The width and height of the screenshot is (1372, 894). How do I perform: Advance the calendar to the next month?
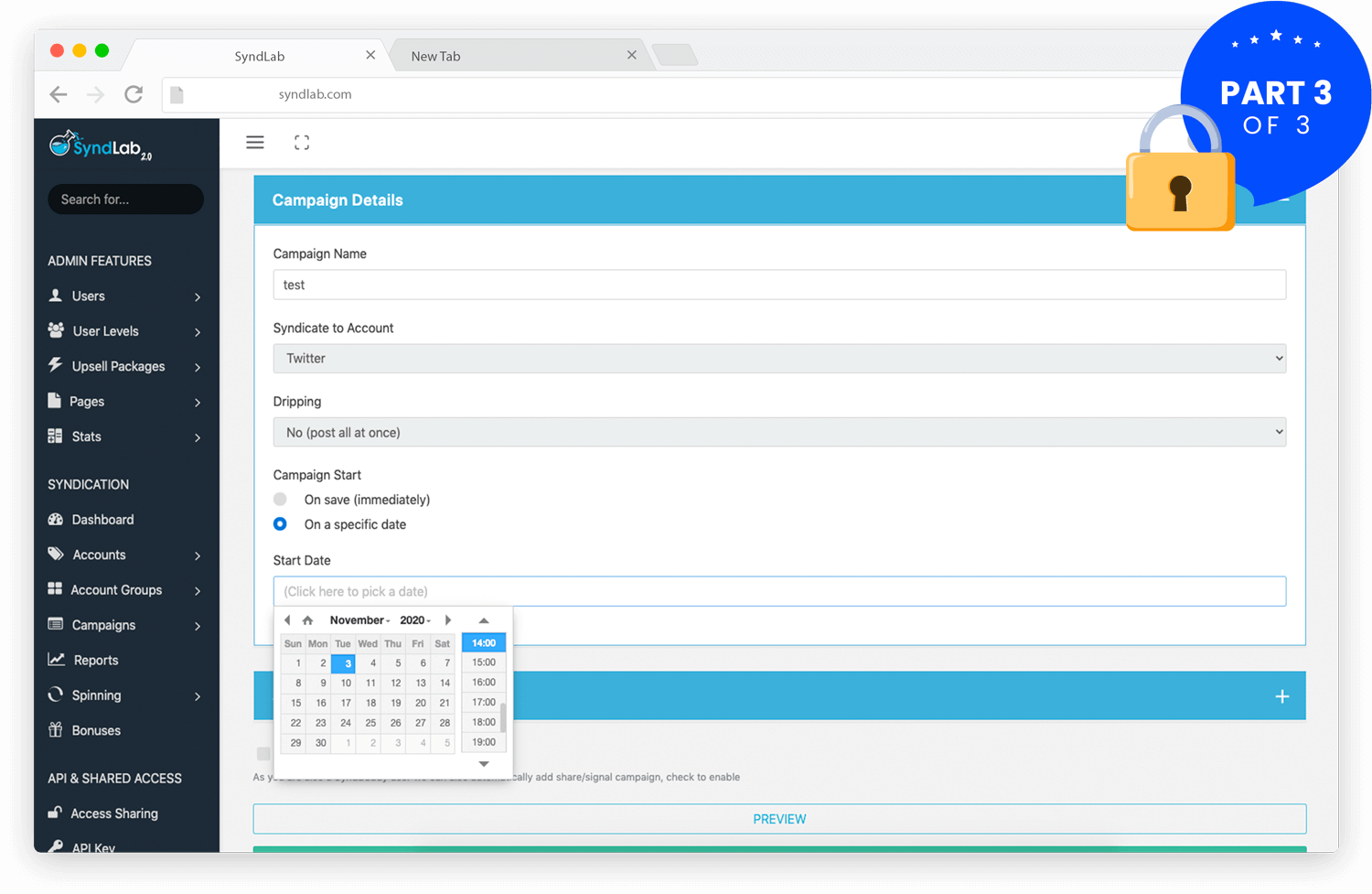click(447, 620)
